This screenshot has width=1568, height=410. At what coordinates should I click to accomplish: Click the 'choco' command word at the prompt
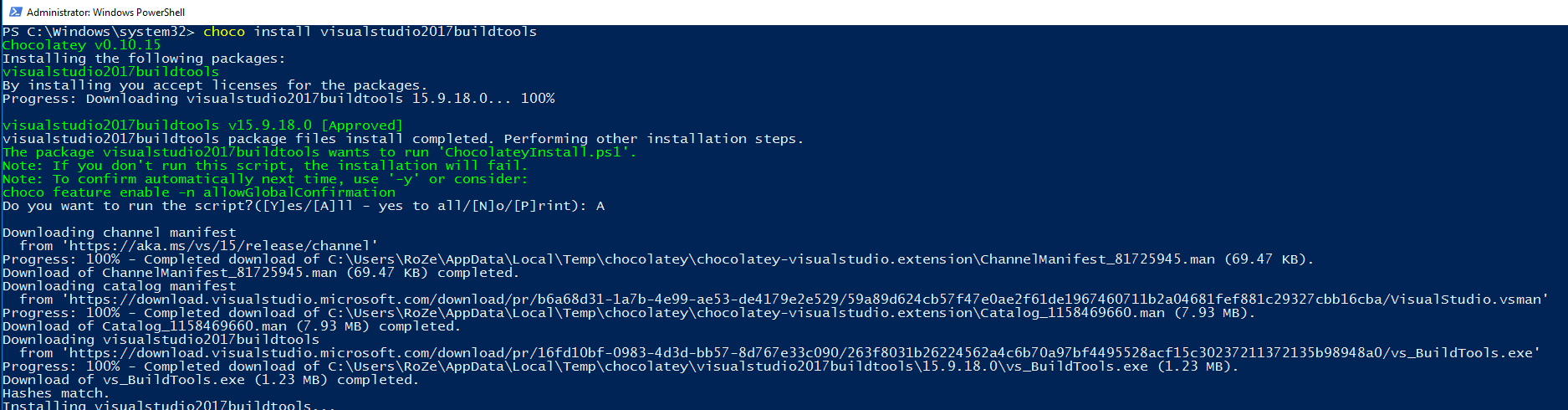pos(224,32)
